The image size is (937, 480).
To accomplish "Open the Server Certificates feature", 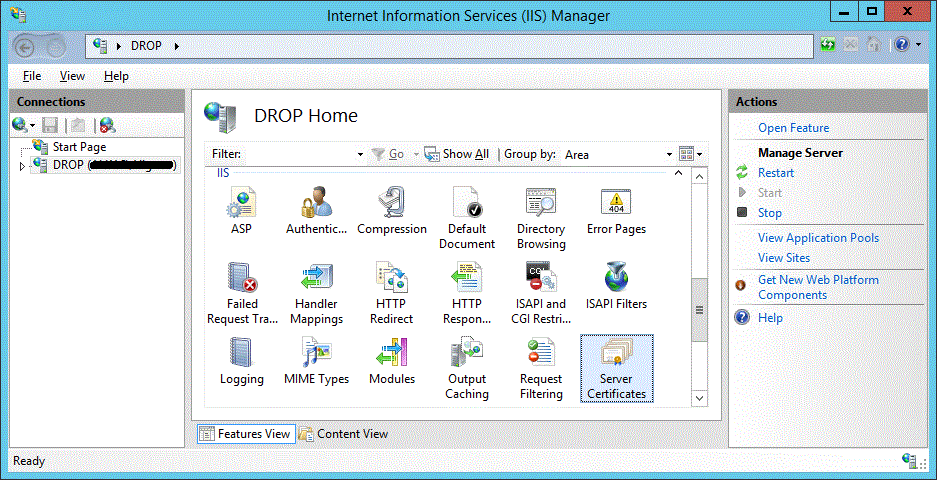I will pos(616,354).
